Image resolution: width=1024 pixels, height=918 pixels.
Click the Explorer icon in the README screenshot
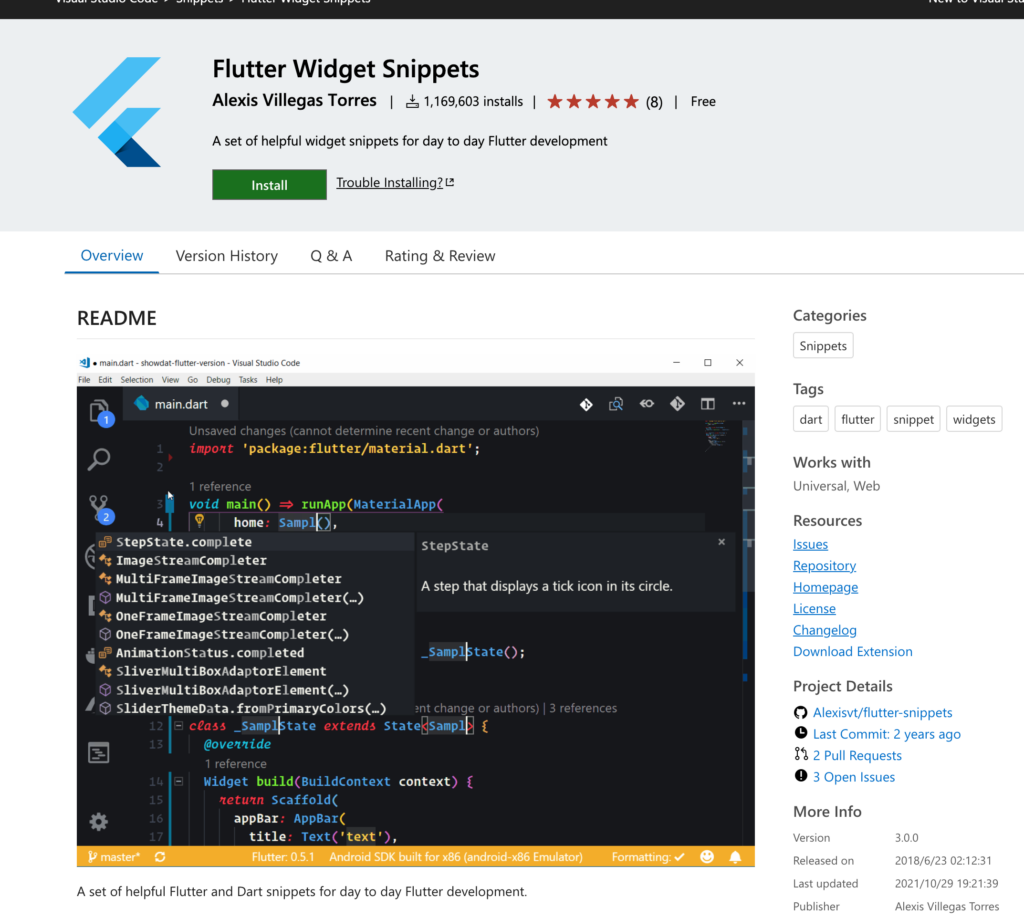(100, 413)
